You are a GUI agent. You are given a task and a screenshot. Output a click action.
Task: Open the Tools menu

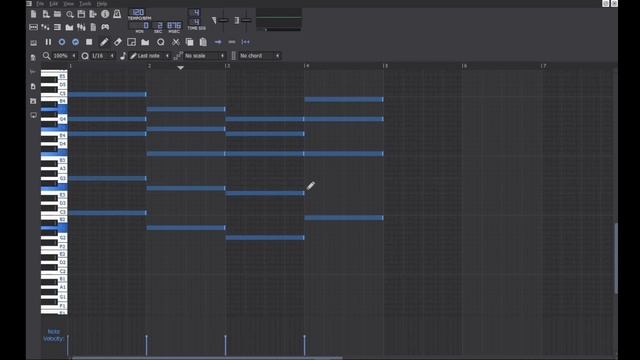[x=85, y=4]
